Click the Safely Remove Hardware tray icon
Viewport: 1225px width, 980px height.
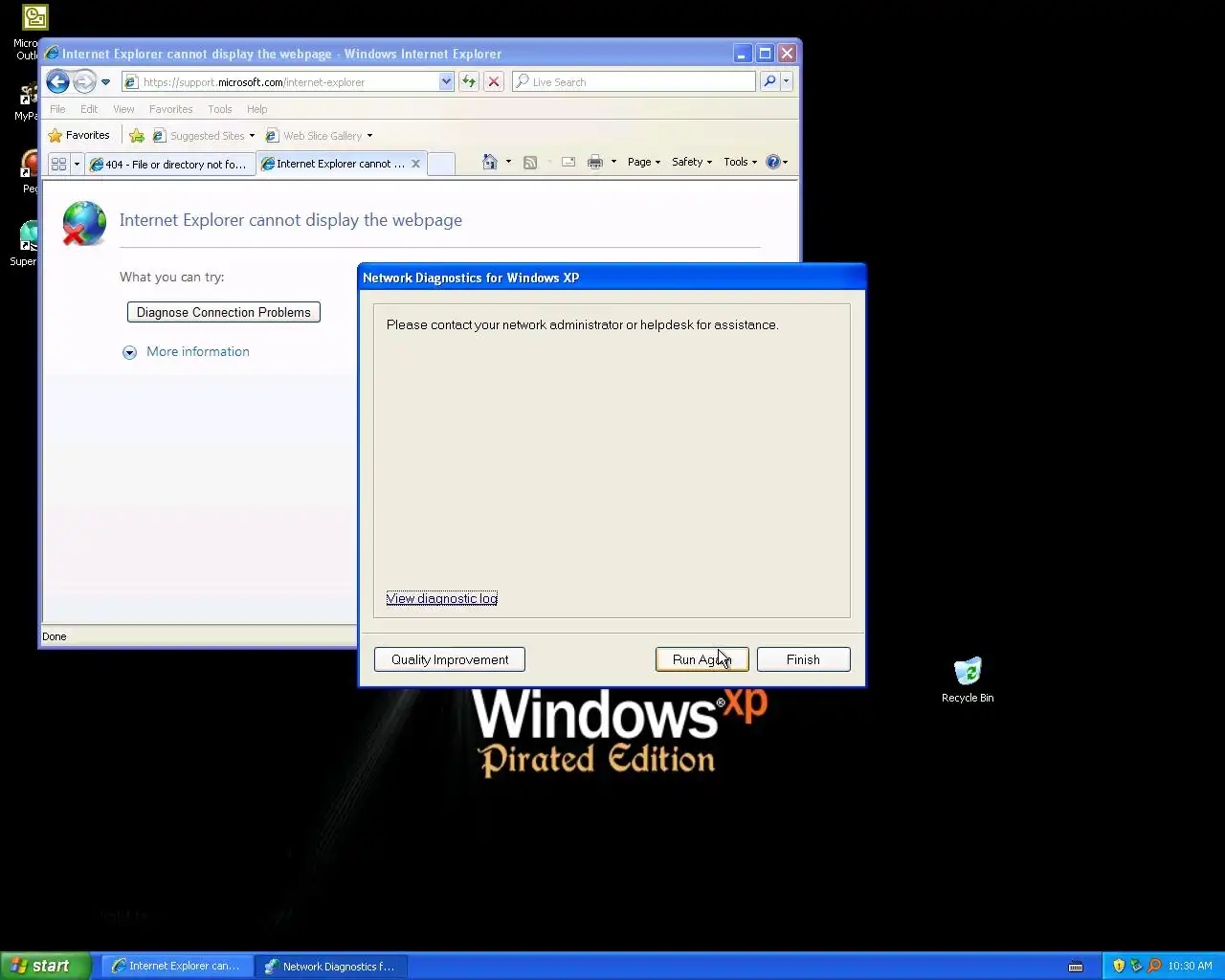tap(1137, 966)
